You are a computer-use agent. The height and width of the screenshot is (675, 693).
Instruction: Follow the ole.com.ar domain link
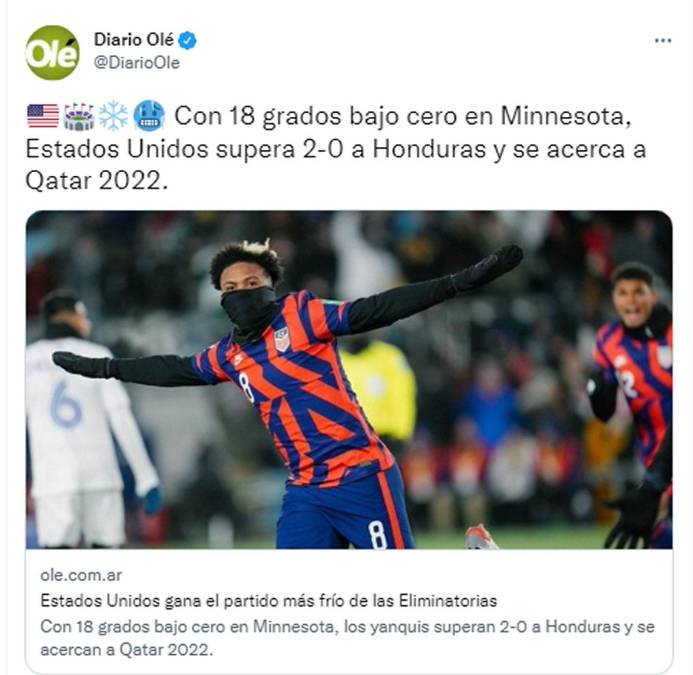(x=81, y=575)
